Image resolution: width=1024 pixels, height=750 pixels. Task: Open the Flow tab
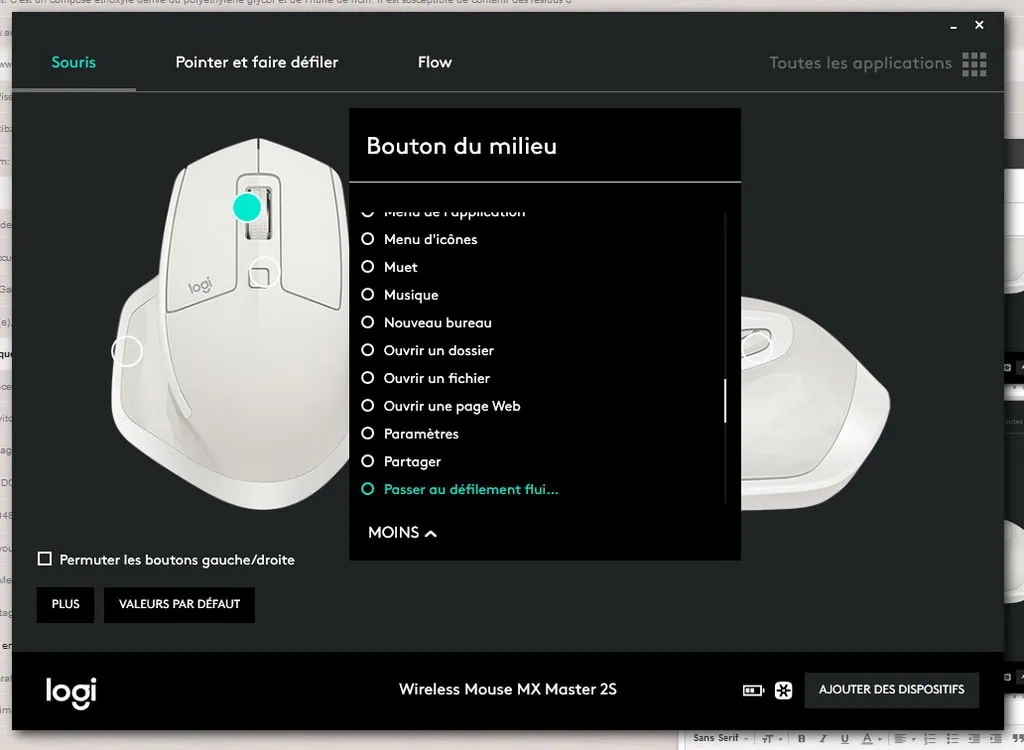(x=434, y=62)
